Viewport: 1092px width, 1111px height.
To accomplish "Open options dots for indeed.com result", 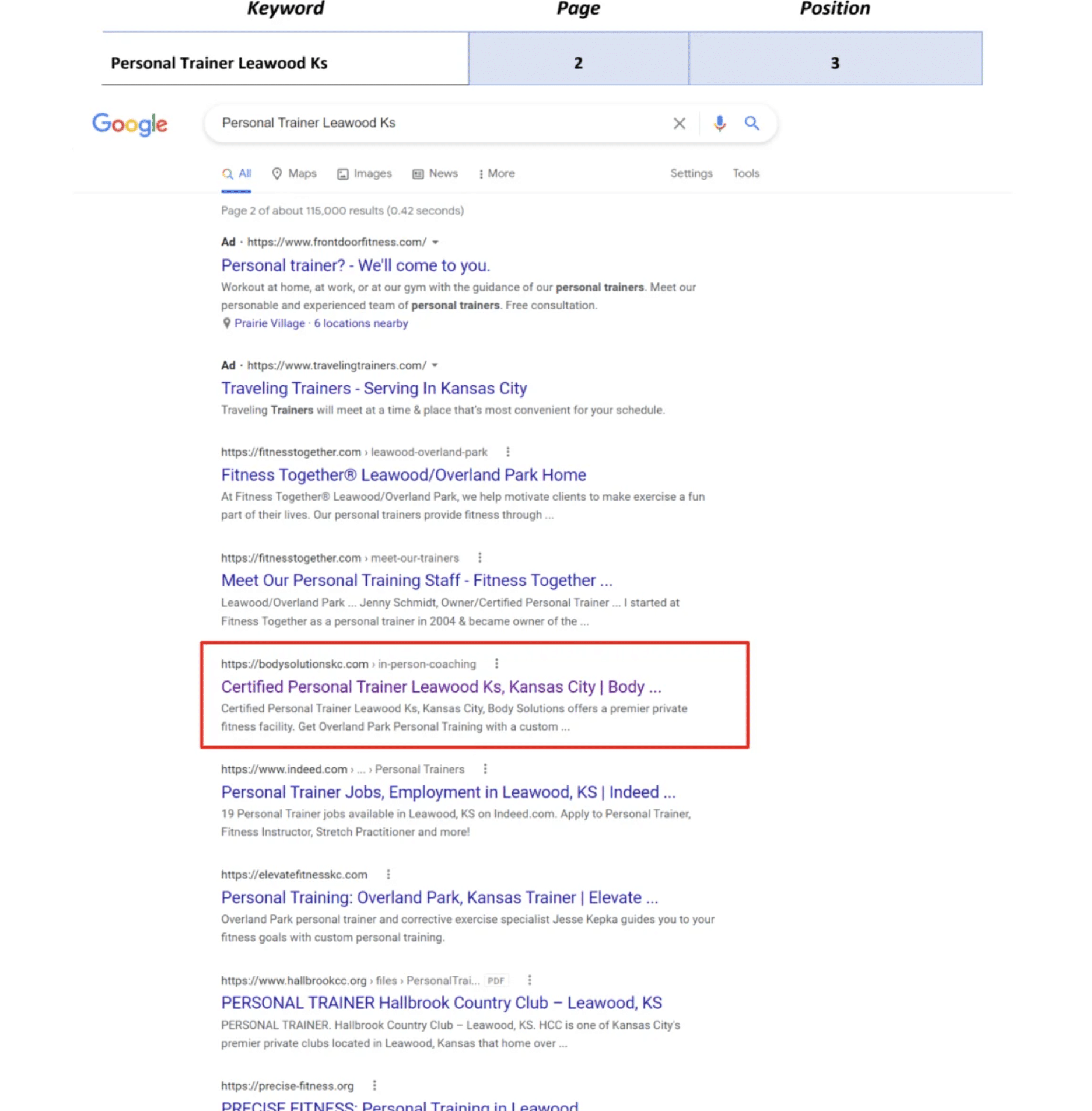I will point(485,769).
